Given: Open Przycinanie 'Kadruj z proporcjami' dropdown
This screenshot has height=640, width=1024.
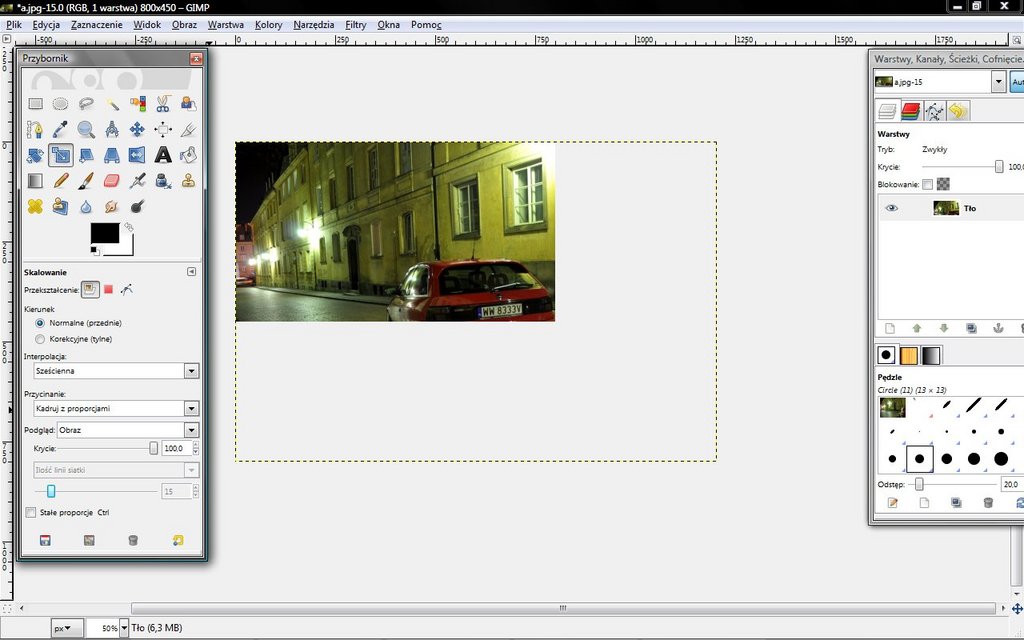Looking at the screenshot, I should [x=116, y=409].
